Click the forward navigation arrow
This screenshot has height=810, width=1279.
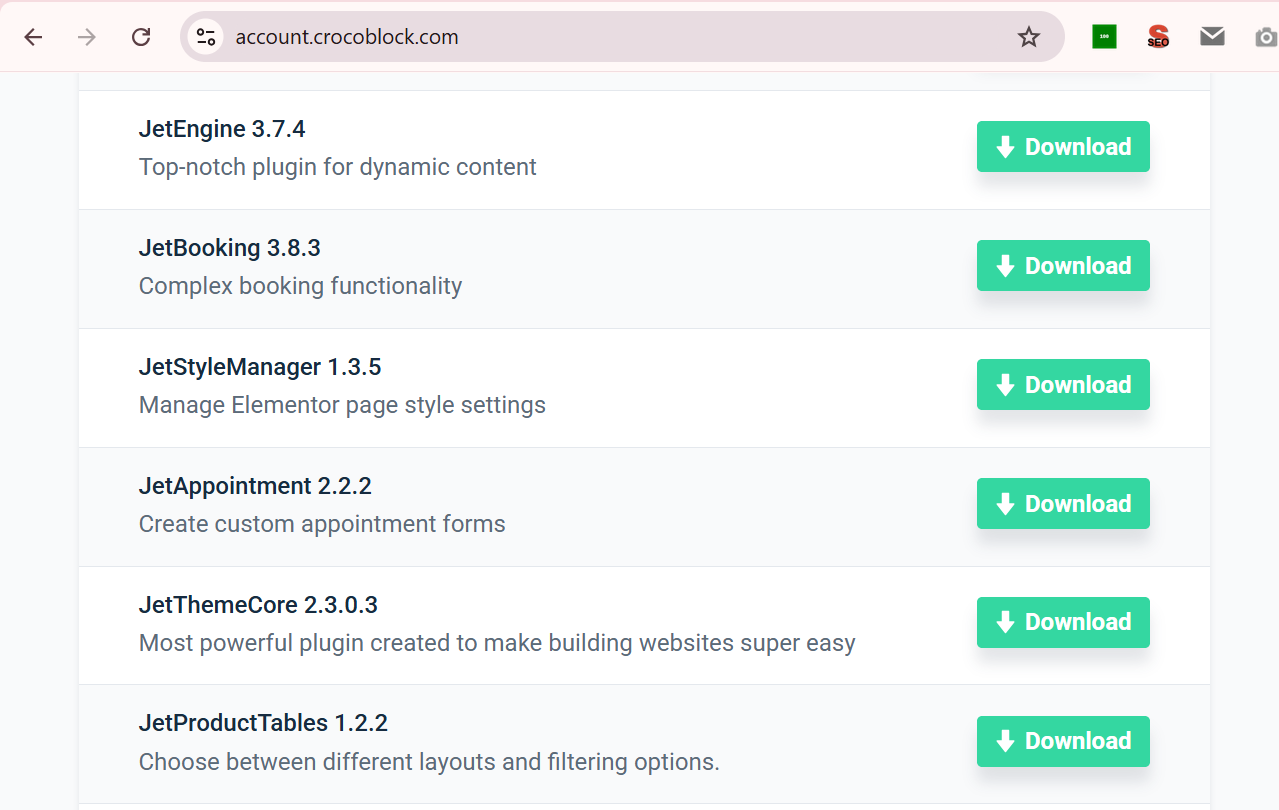[87, 36]
